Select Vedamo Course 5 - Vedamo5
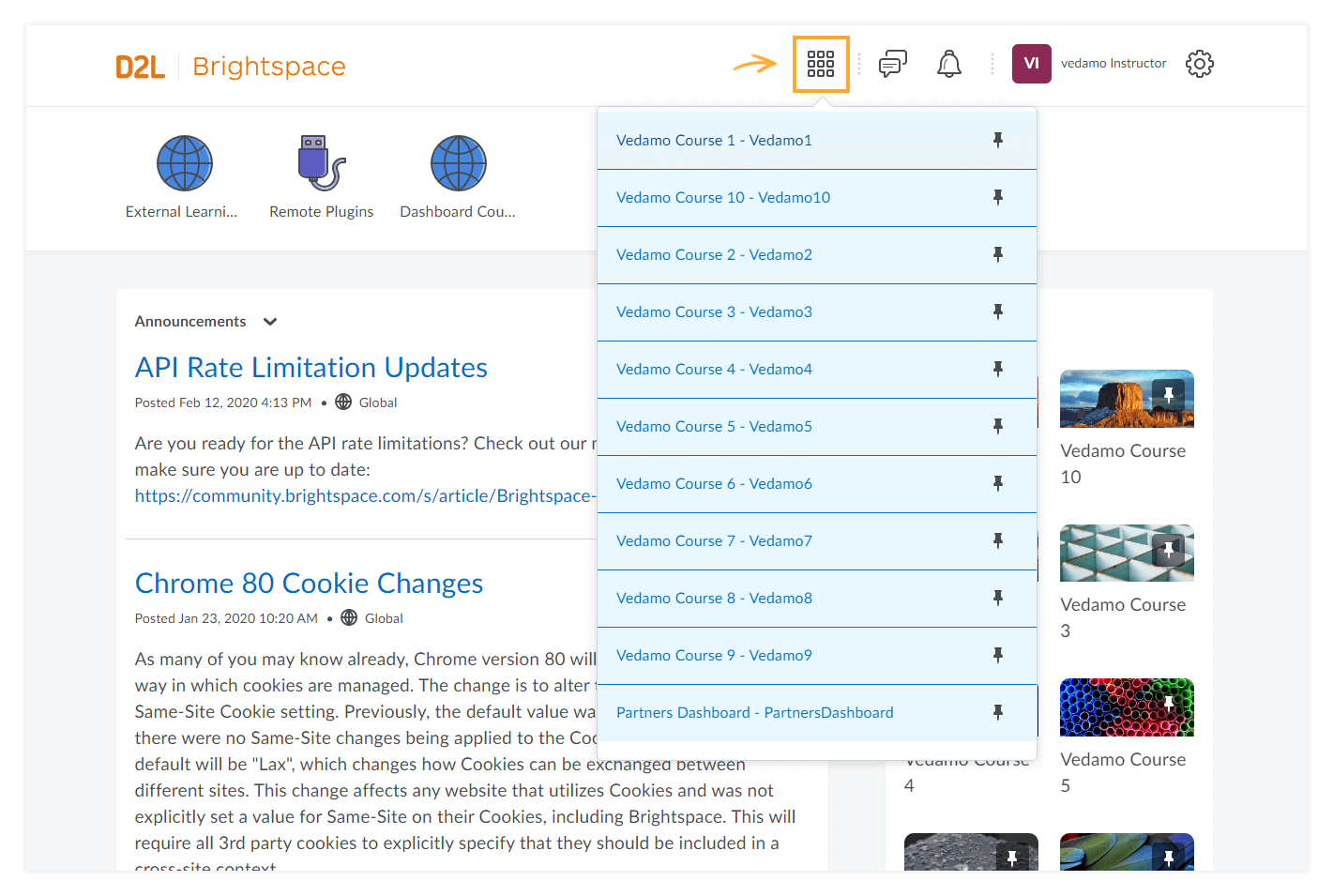 (x=817, y=427)
